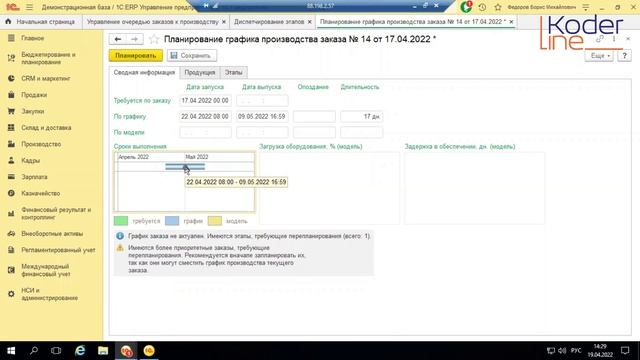Open Управление очередью заказов к производству tab
640x360 pixels.
coord(153,22)
